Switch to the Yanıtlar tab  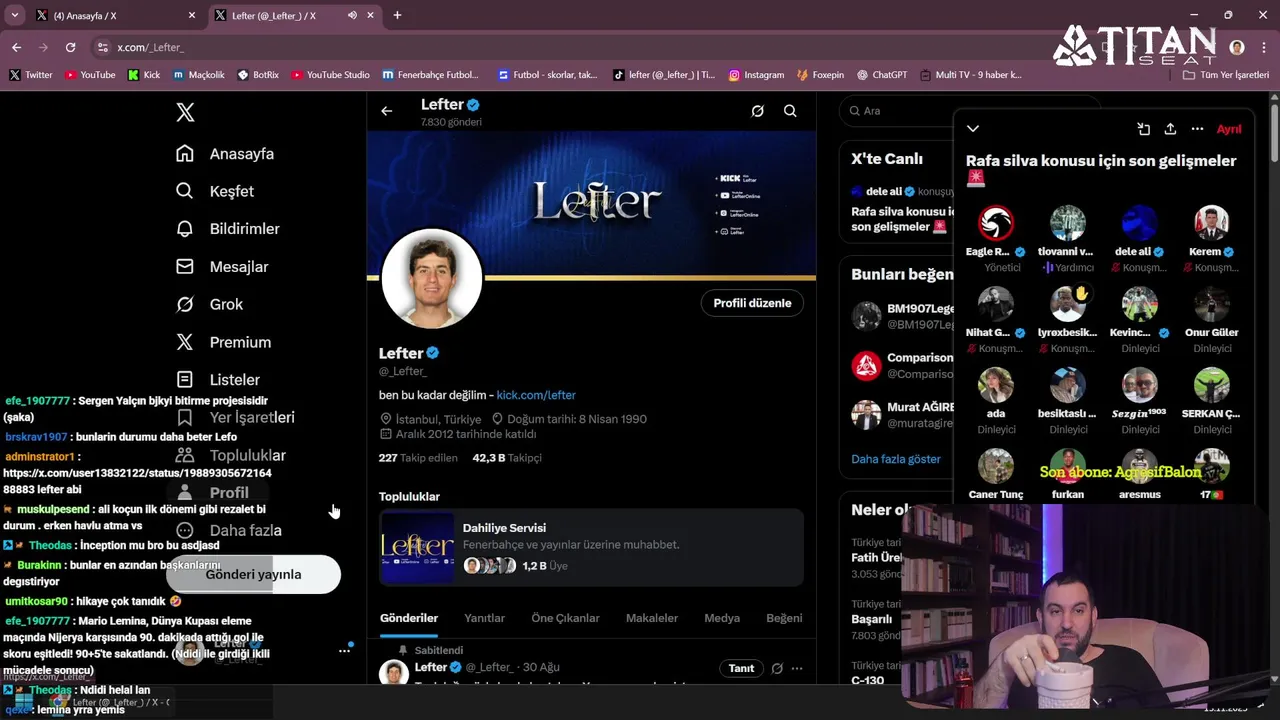[x=484, y=618]
